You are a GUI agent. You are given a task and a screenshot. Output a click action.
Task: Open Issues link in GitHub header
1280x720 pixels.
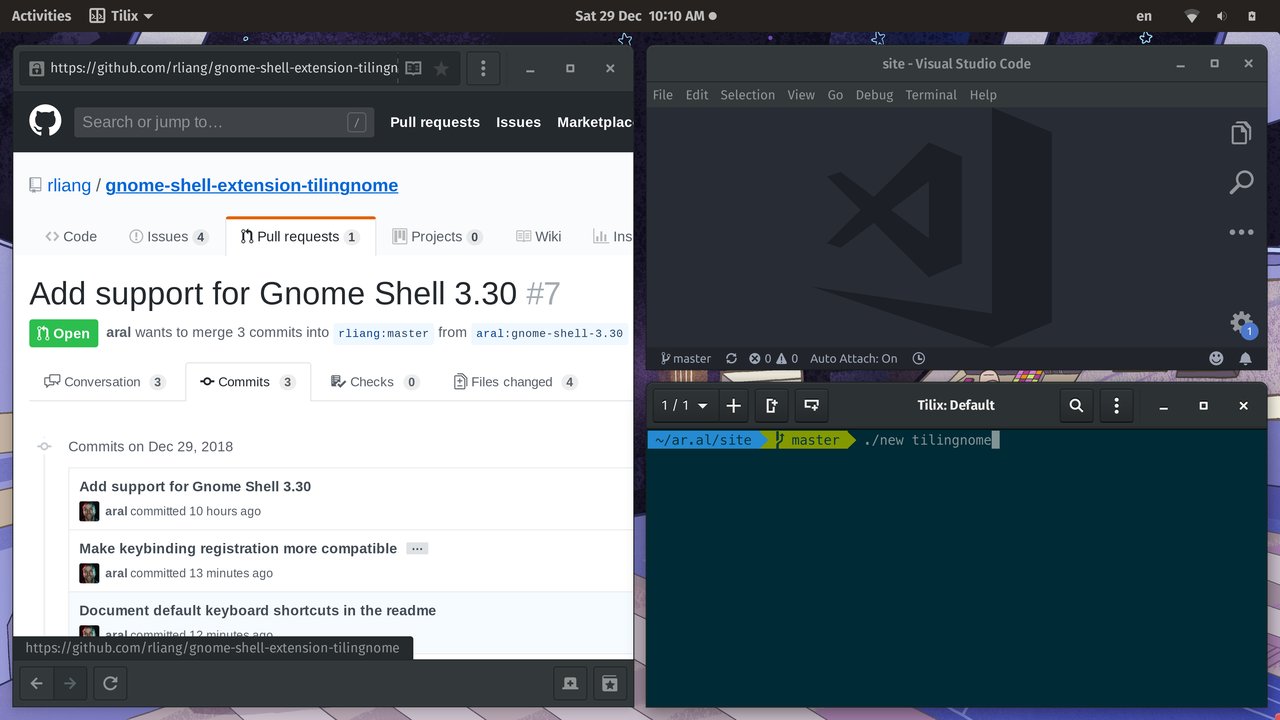tap(518, 122)
